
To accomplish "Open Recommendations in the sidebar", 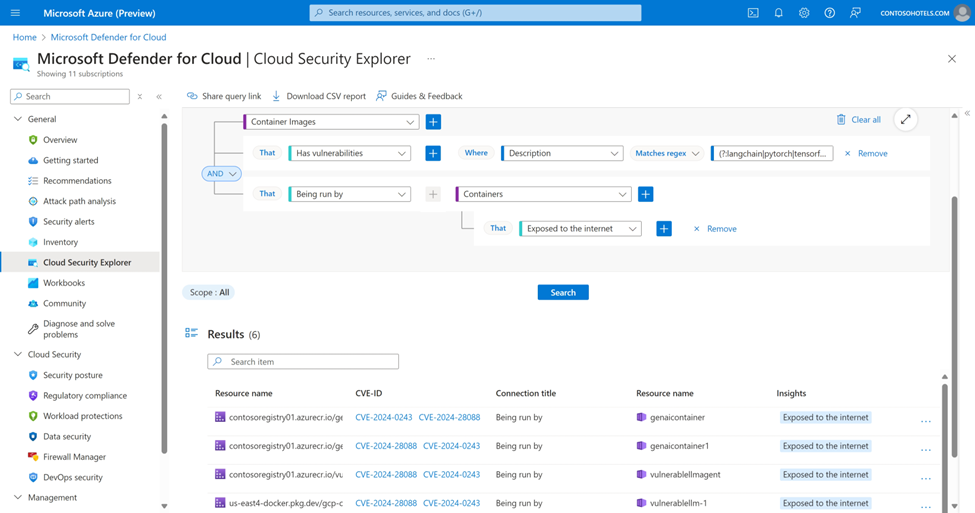I will (x=77, y=181).
